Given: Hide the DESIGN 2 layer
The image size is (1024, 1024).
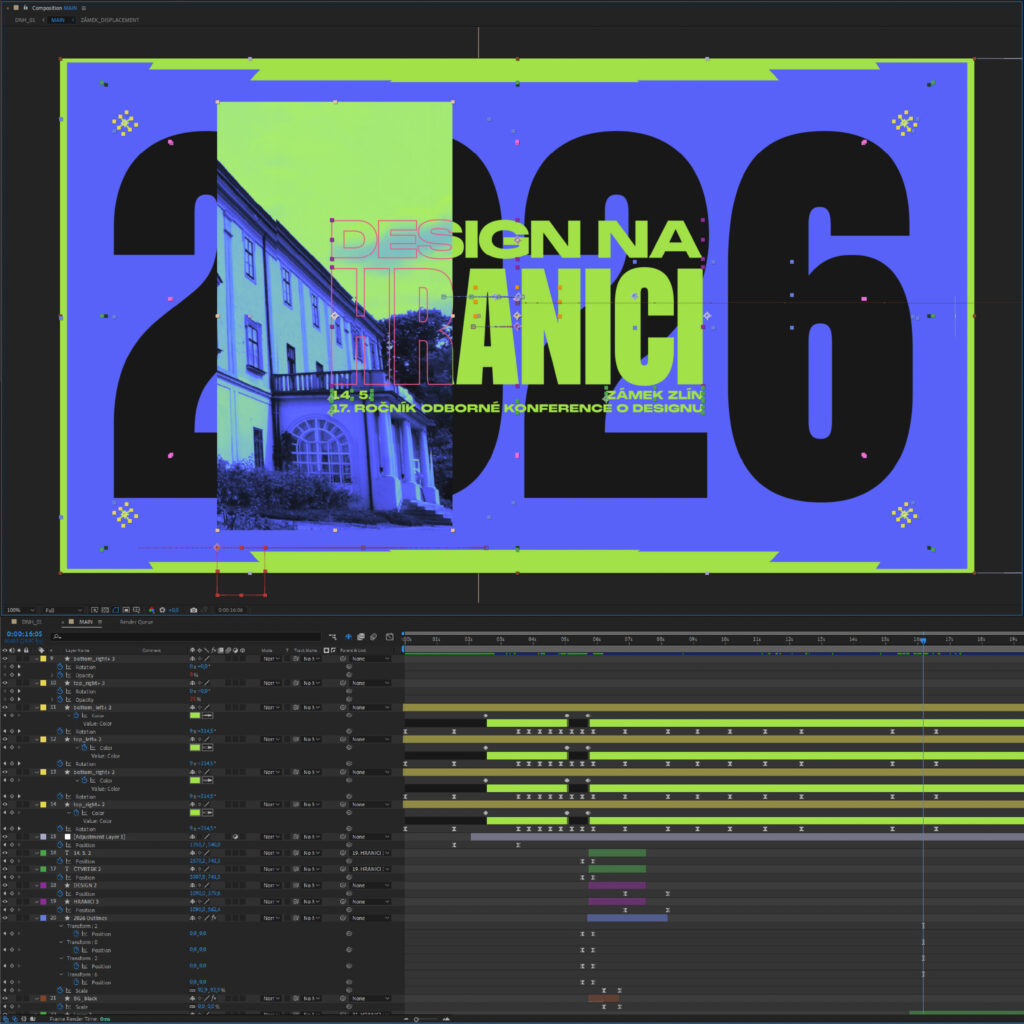Looking at the screenshot, I should pos(5,885).
